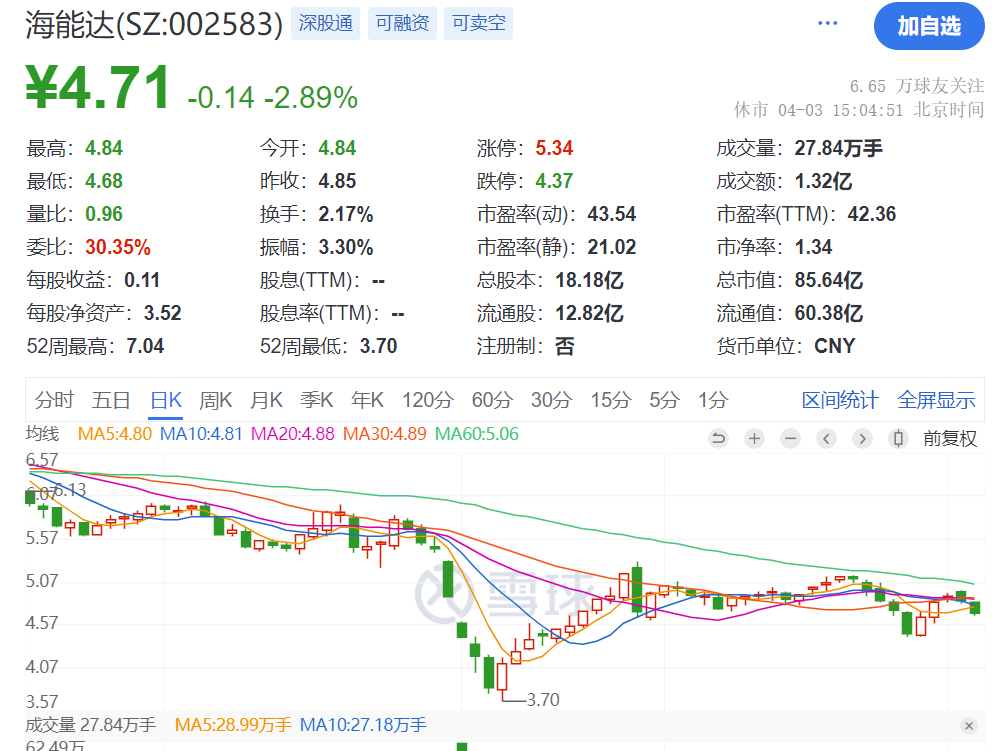The width and height of the screenshot is (997, 751).
Task: Open 区间统计 range statistics link
Action: coord(840,400)
